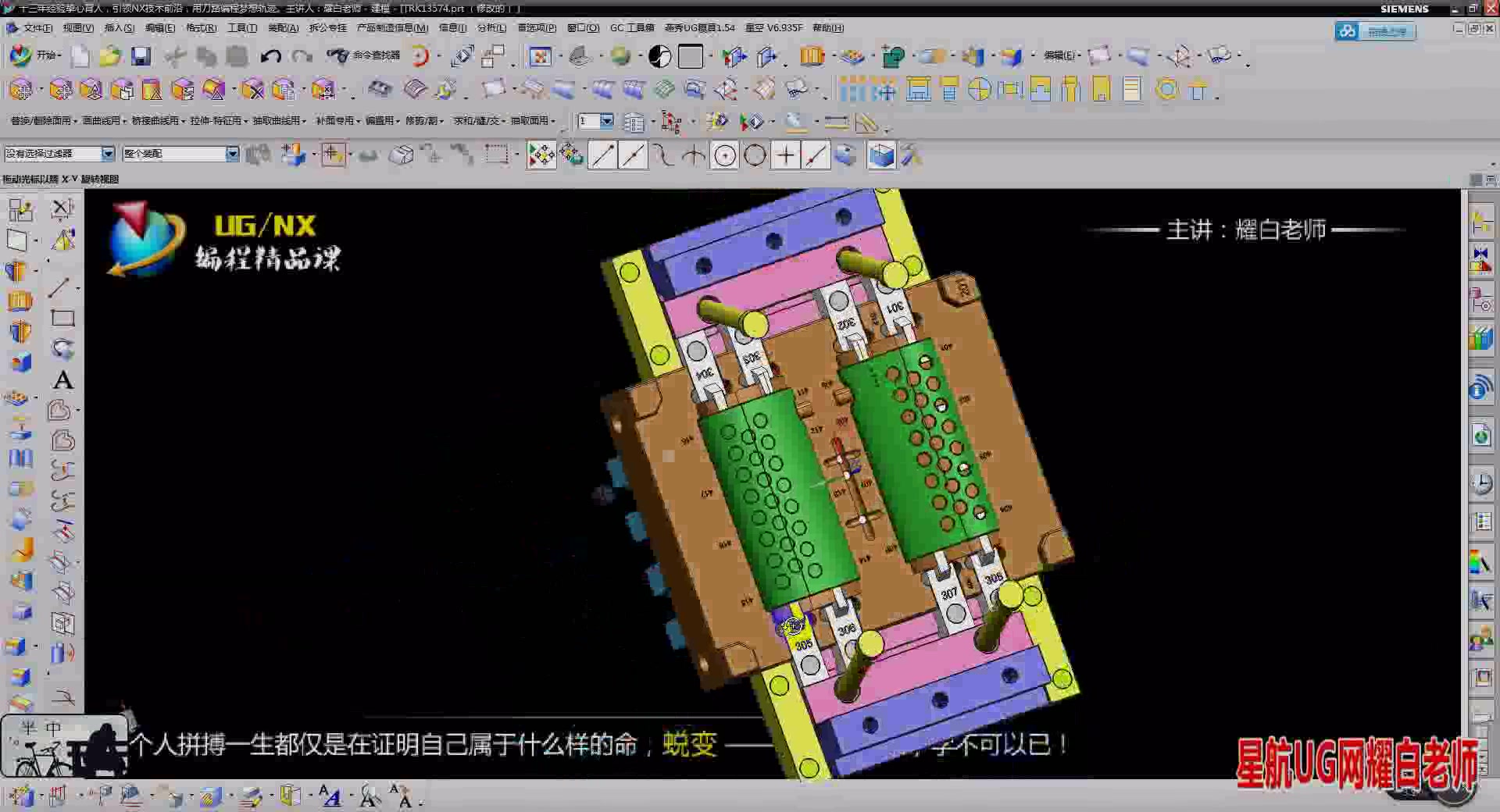Open the 格式(R) menu
This screenshot has height=812, width=1500.
tap(202, 28)
